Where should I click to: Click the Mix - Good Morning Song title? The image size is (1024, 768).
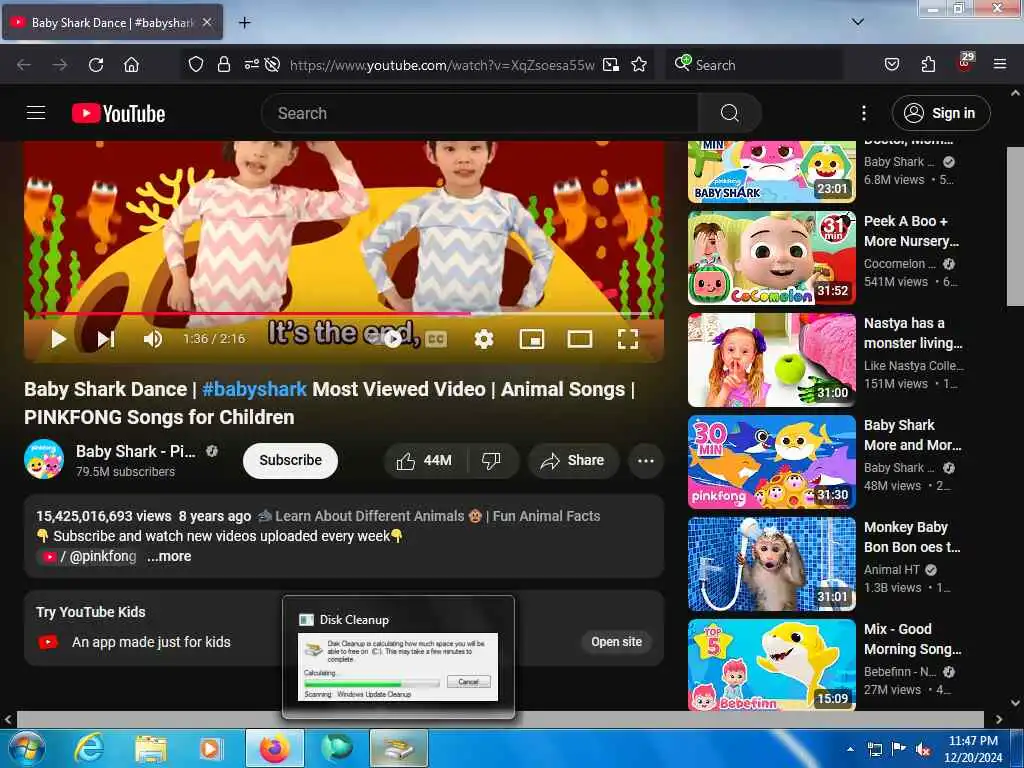coord(912,639)
